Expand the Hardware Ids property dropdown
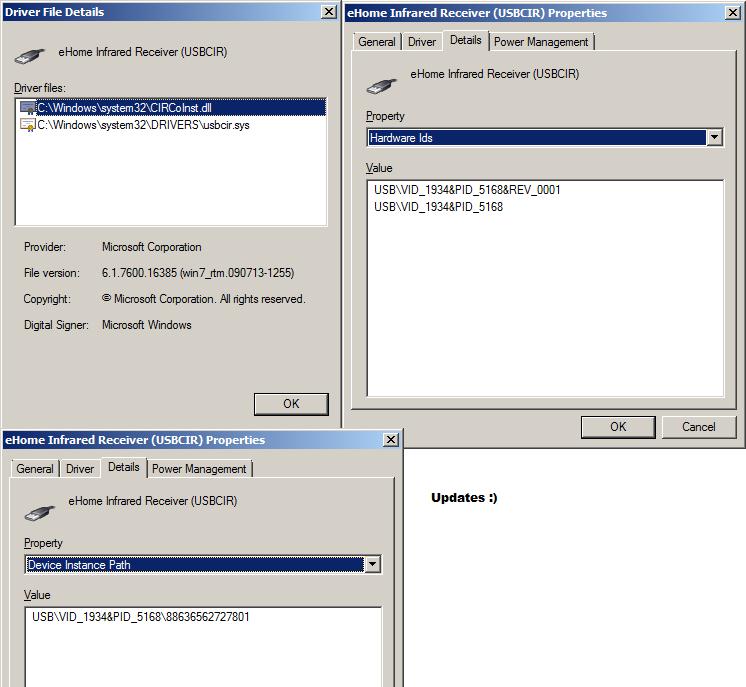The height and width of the screenshot is (687, 746). (x=714, y=138)
